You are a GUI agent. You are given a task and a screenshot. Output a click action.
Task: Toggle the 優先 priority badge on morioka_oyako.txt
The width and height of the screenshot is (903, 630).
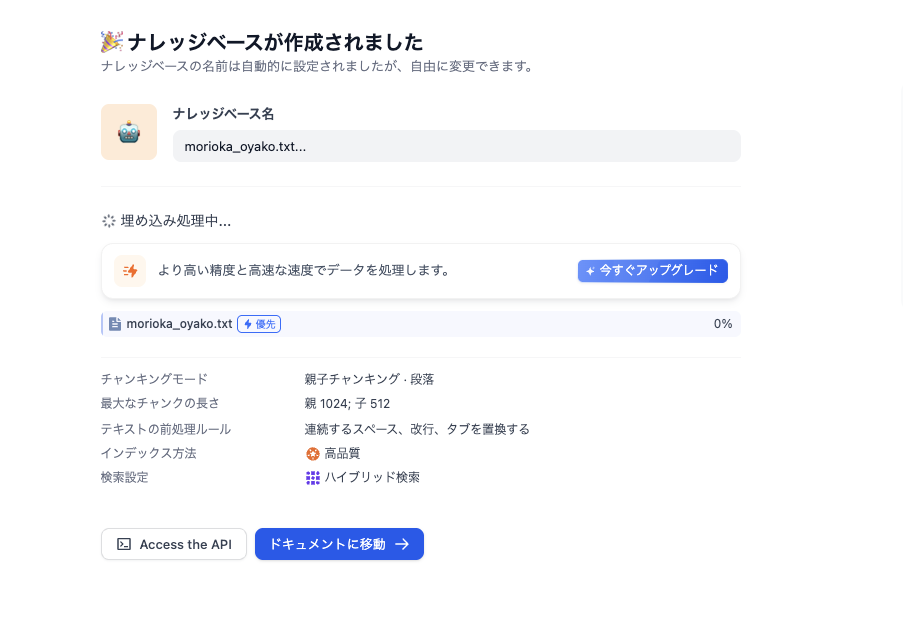pos(258,323)
